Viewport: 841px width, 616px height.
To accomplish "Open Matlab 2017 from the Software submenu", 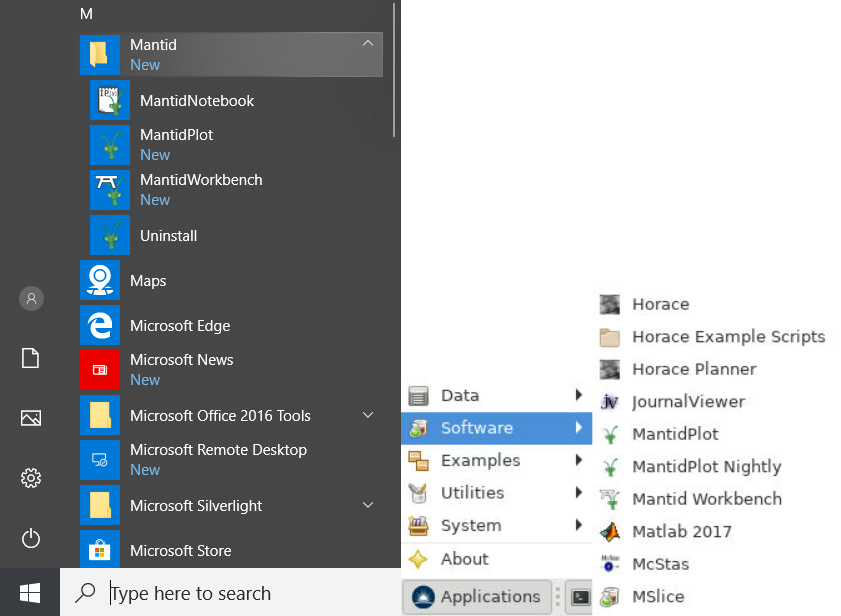I will 681,532.
